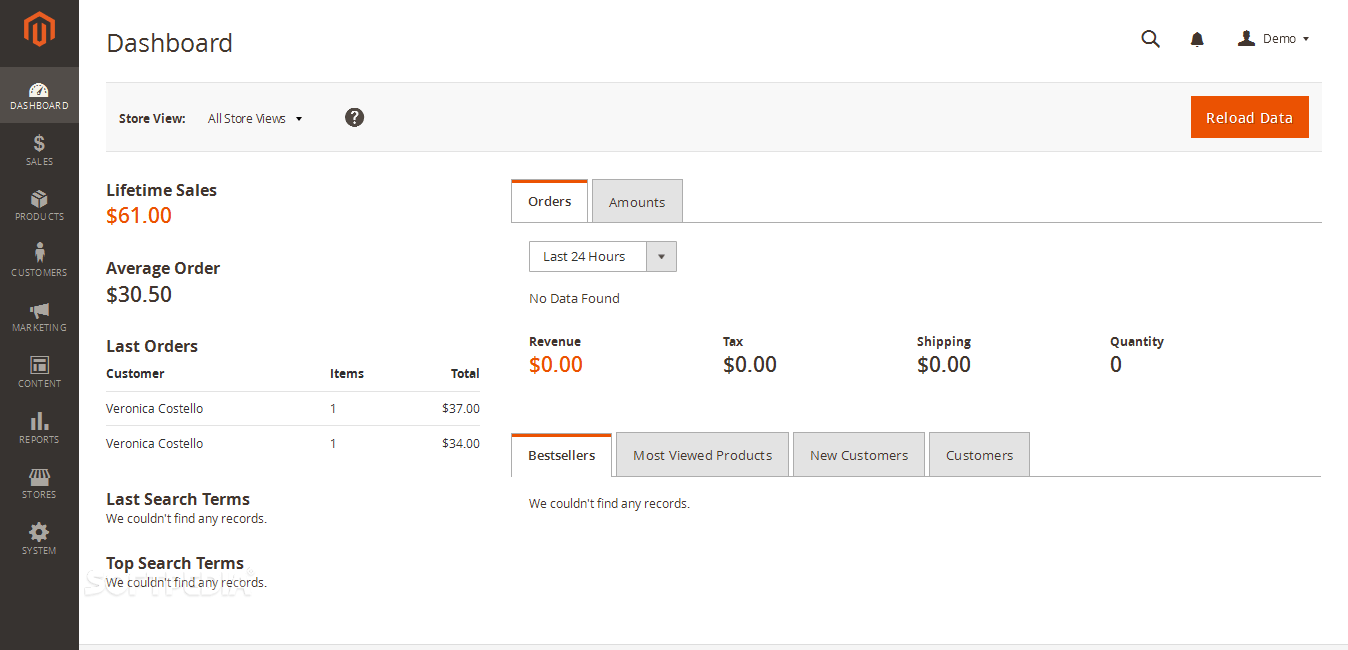Expand the All Store Views dropdown
The image size is (1348, 650).
coord(255,118)
